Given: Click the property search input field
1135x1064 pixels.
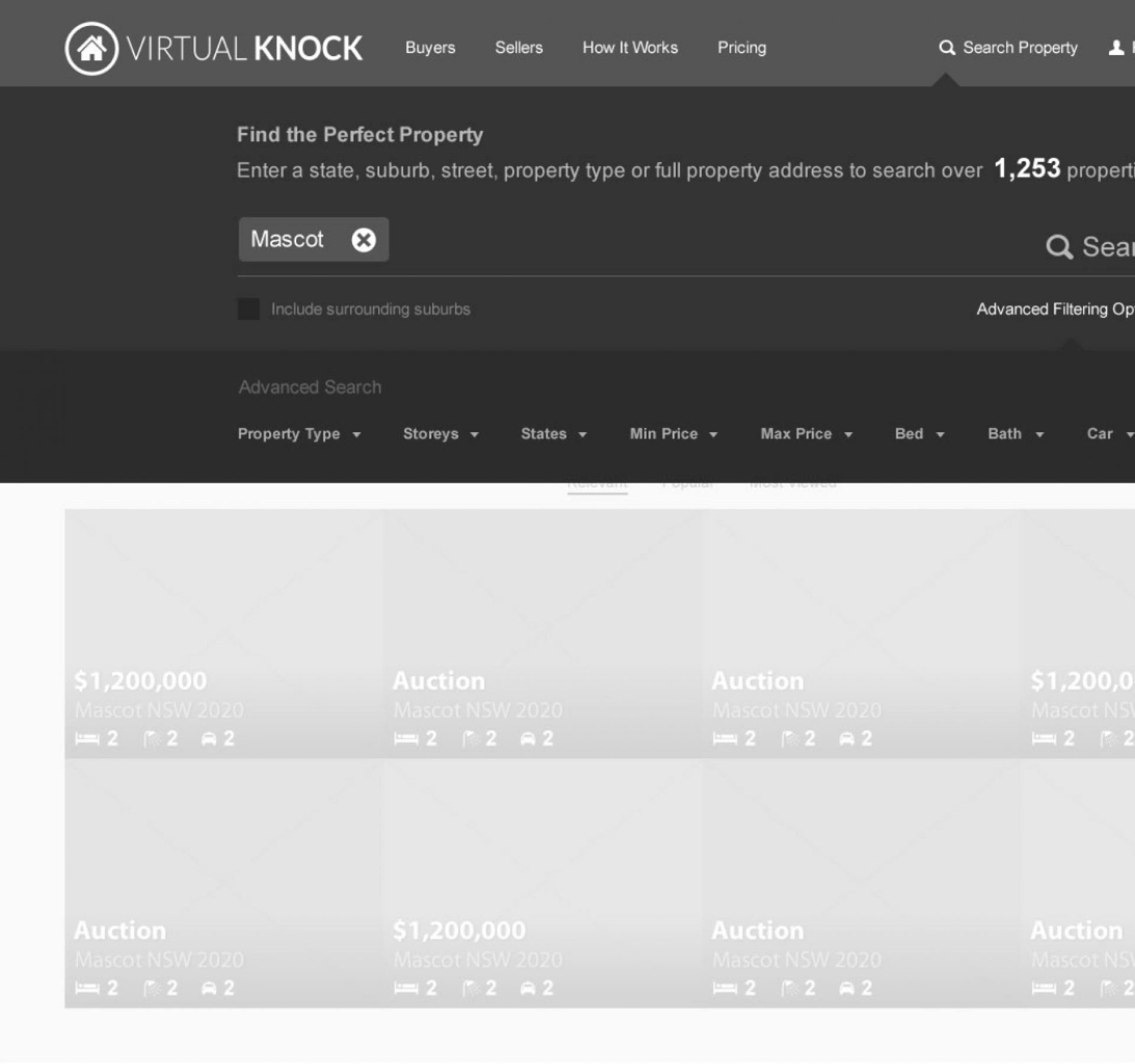Looking at the screenshot, I should [709, 241].
